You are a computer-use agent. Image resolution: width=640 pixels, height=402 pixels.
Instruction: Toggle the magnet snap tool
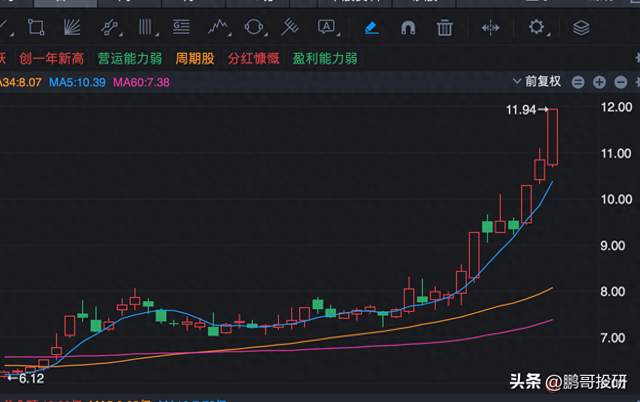tap(408, 27)
